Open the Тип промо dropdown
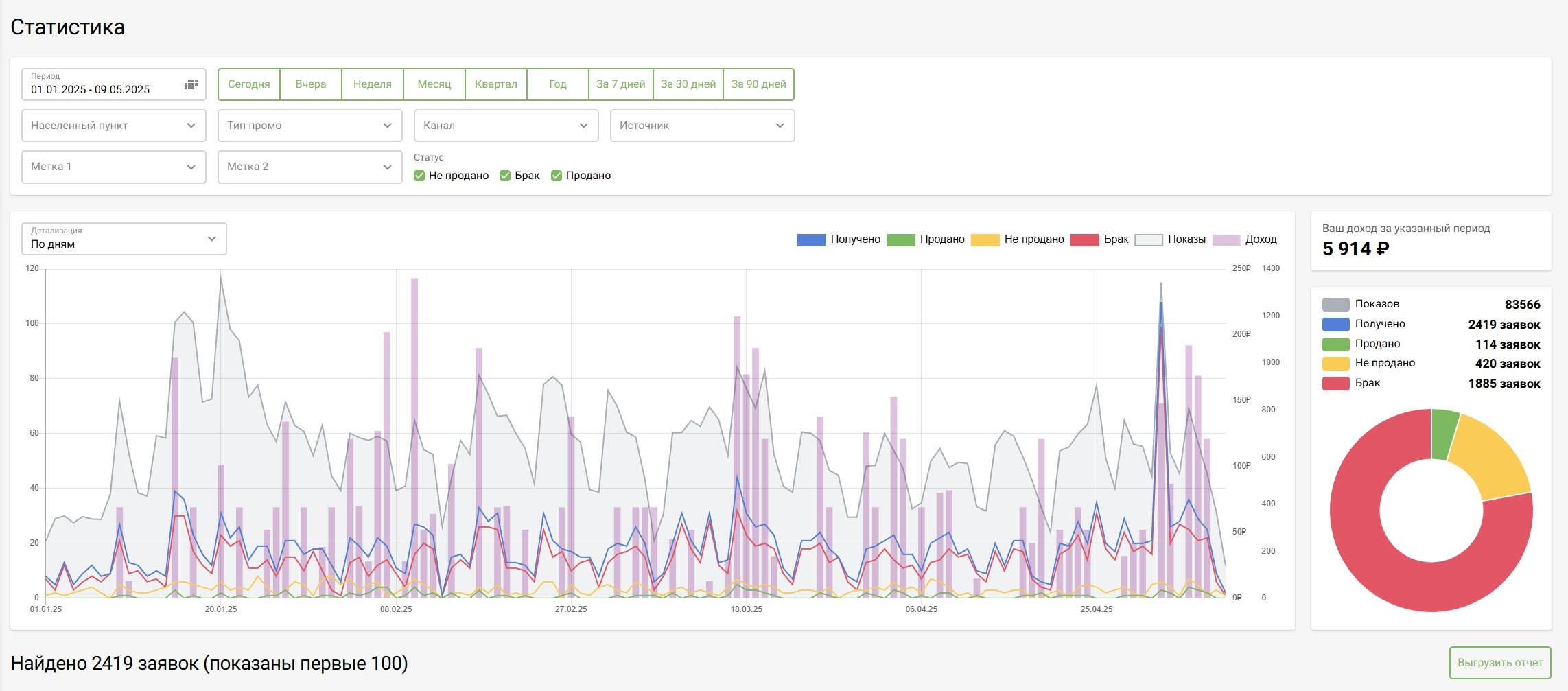 point(309,126)
